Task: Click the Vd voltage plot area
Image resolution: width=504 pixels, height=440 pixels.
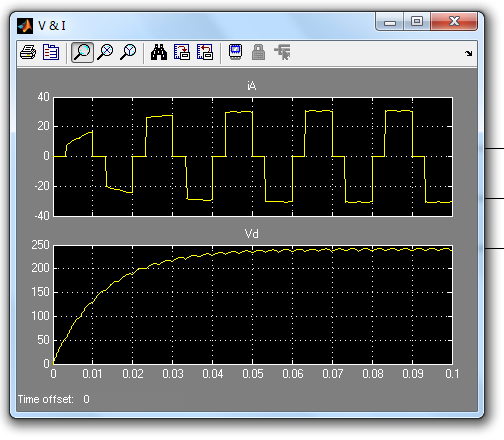Action: coord(253,305)
